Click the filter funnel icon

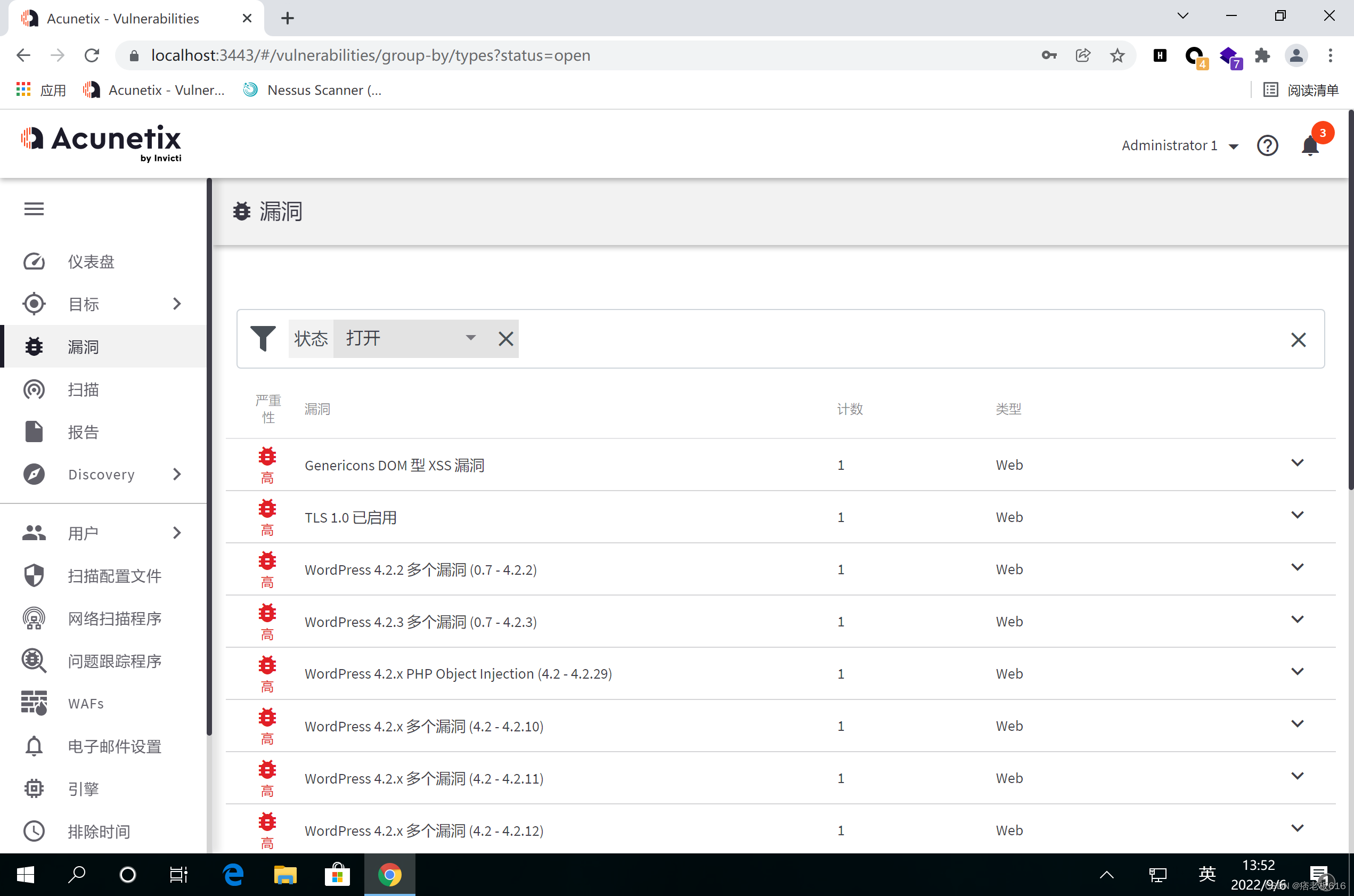tap(263, 339)
